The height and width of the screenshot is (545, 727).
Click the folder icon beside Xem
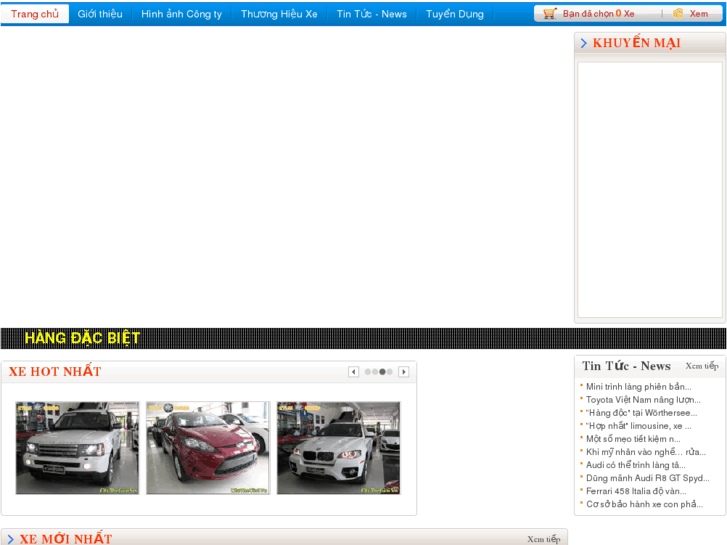click(678, 14)
